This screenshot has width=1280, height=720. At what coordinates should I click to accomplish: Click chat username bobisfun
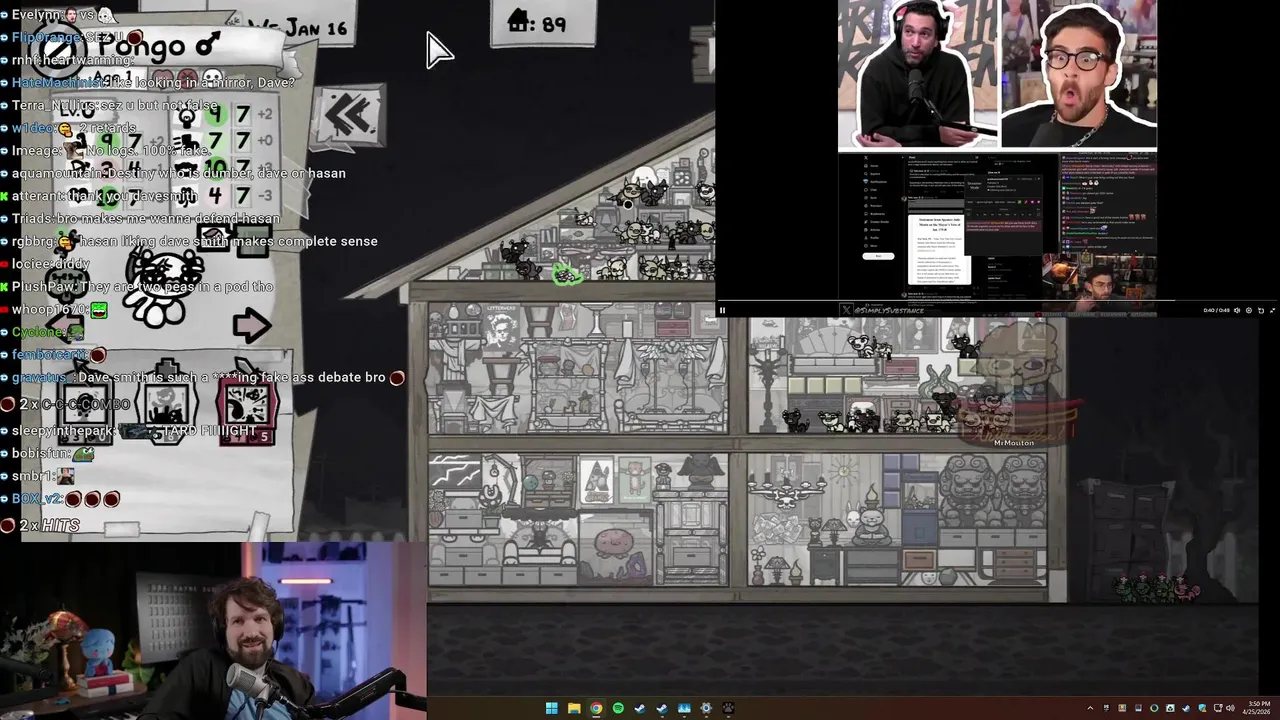click(40, 453)
